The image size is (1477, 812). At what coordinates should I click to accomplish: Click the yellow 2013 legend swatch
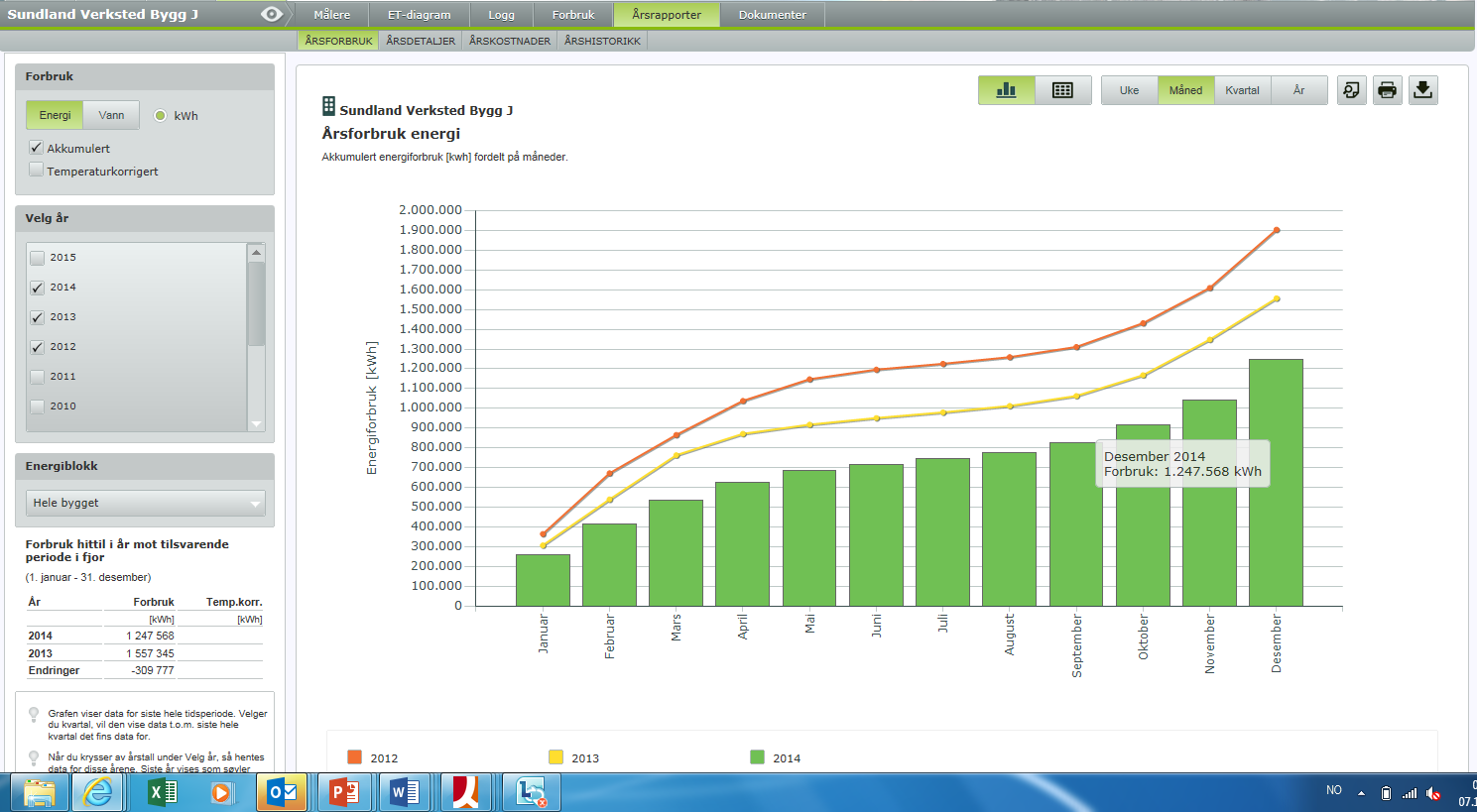point(556,757)
